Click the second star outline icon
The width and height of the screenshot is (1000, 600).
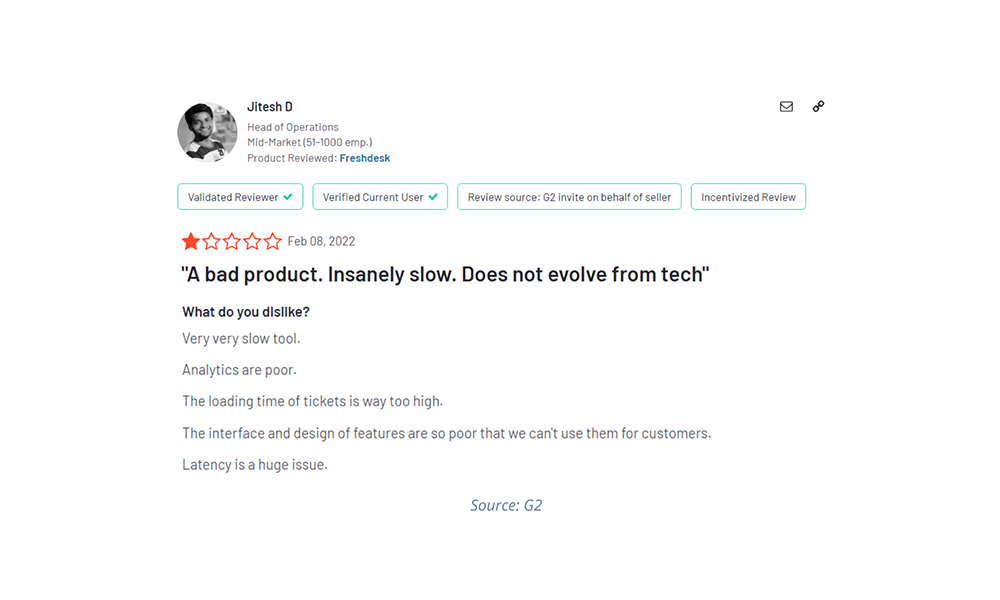(x=211, y=241)
